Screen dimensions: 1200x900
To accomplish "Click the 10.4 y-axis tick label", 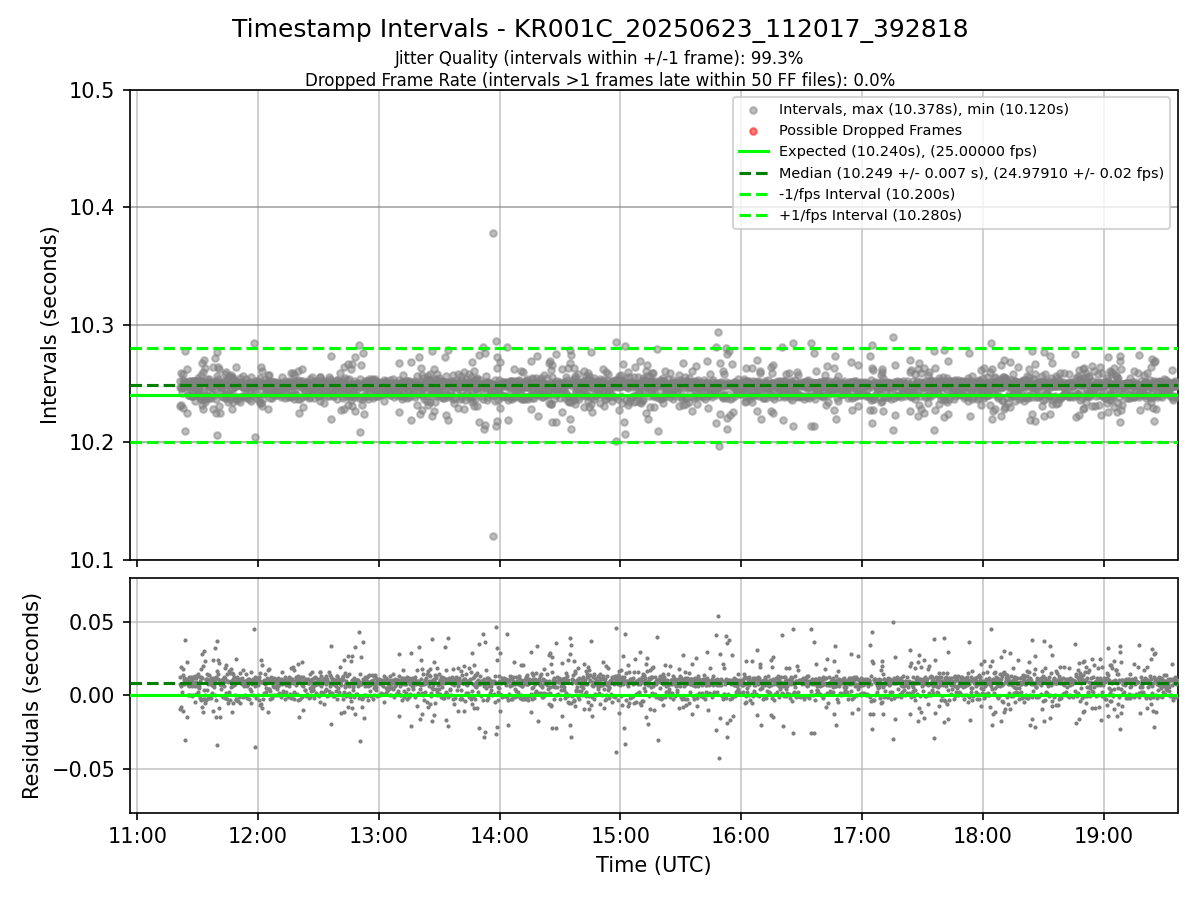I will coord(94,208).
